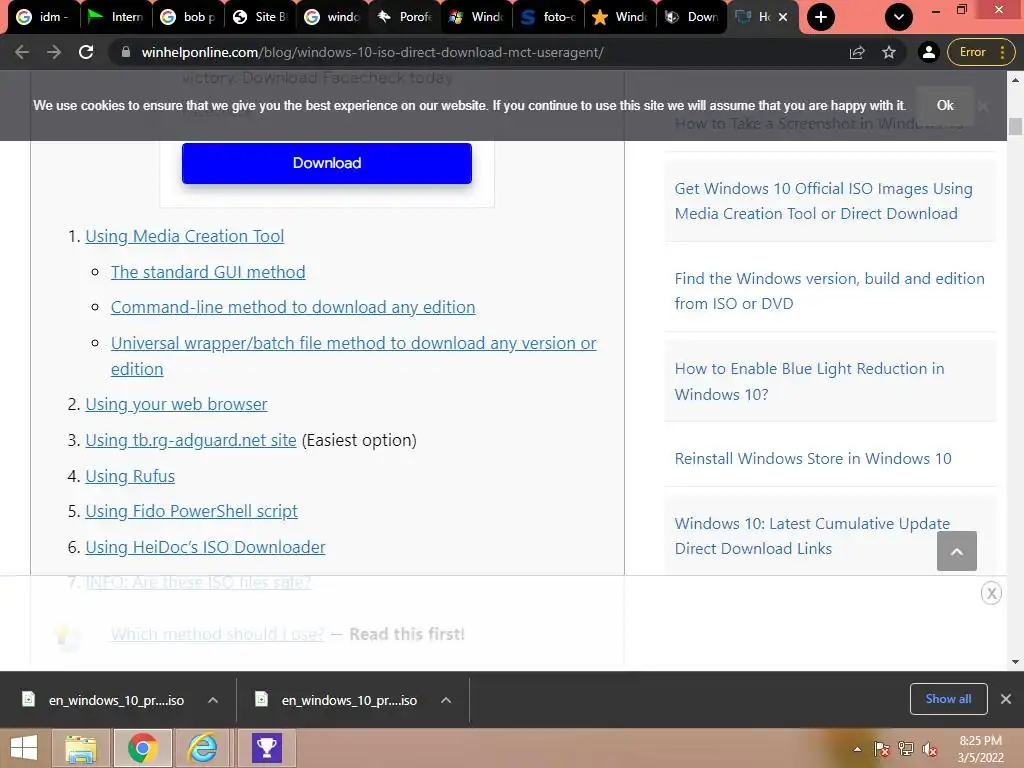Open the trophy app in taskbar
This screenshot has width=1024, height=768.
click(x=266, y=748)
